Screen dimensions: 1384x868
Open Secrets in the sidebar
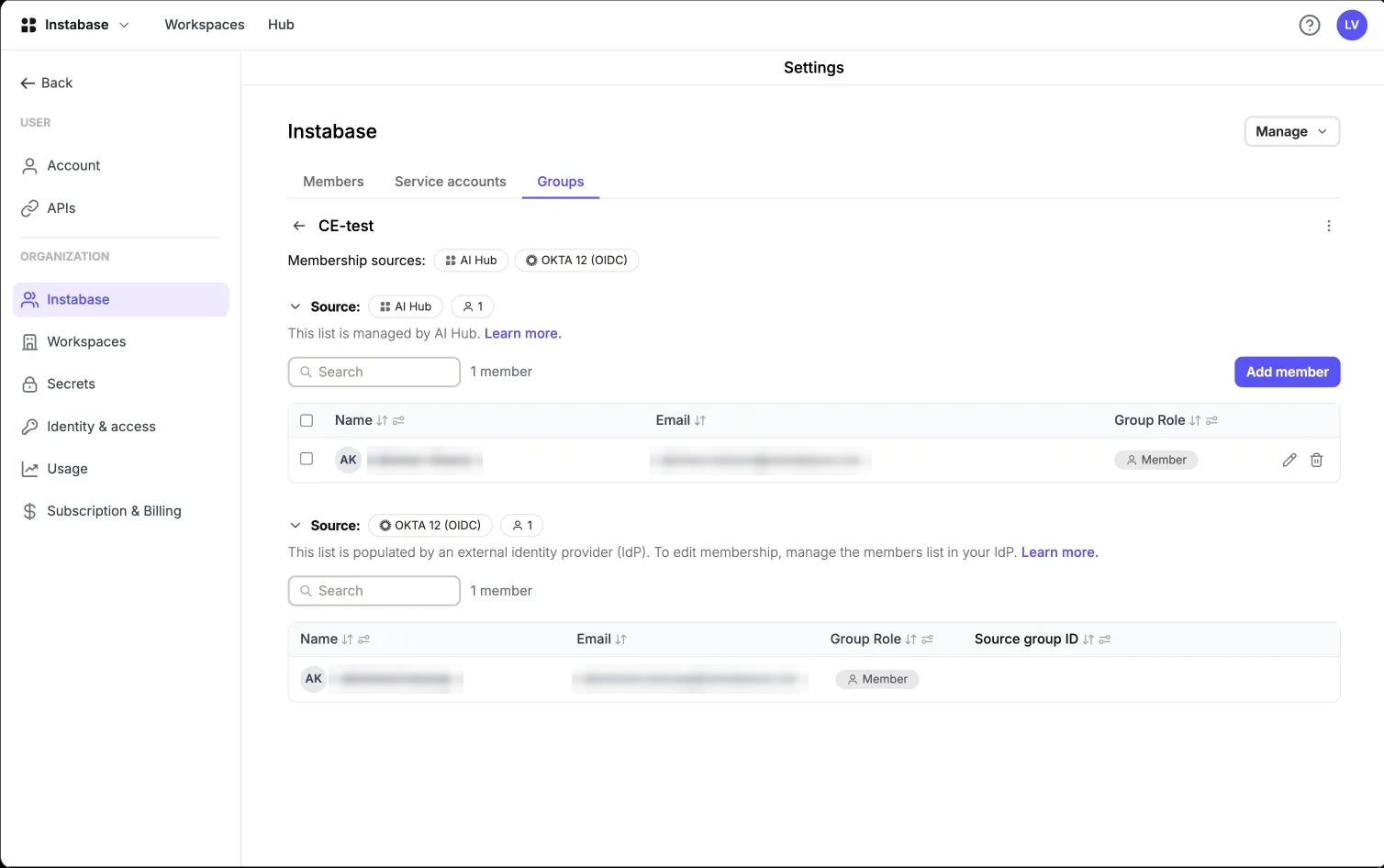pos(121,384)
